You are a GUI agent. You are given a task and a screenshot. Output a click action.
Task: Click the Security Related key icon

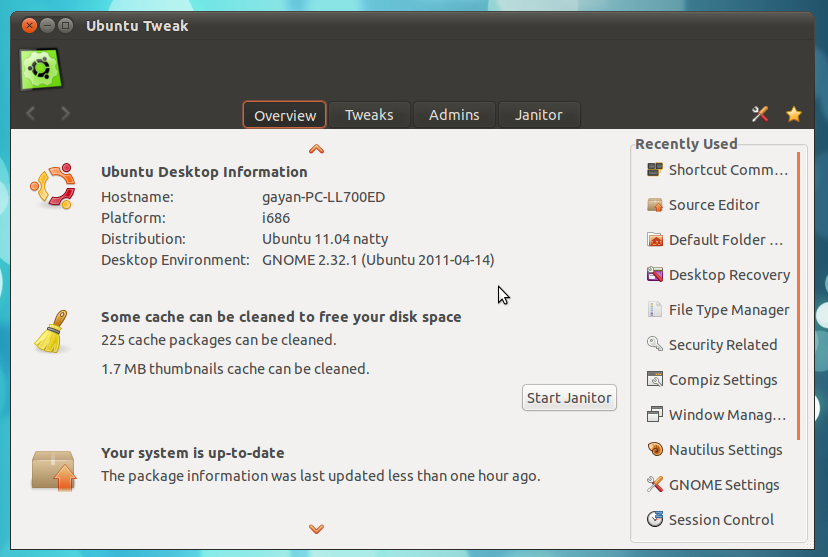pos(655,344)
